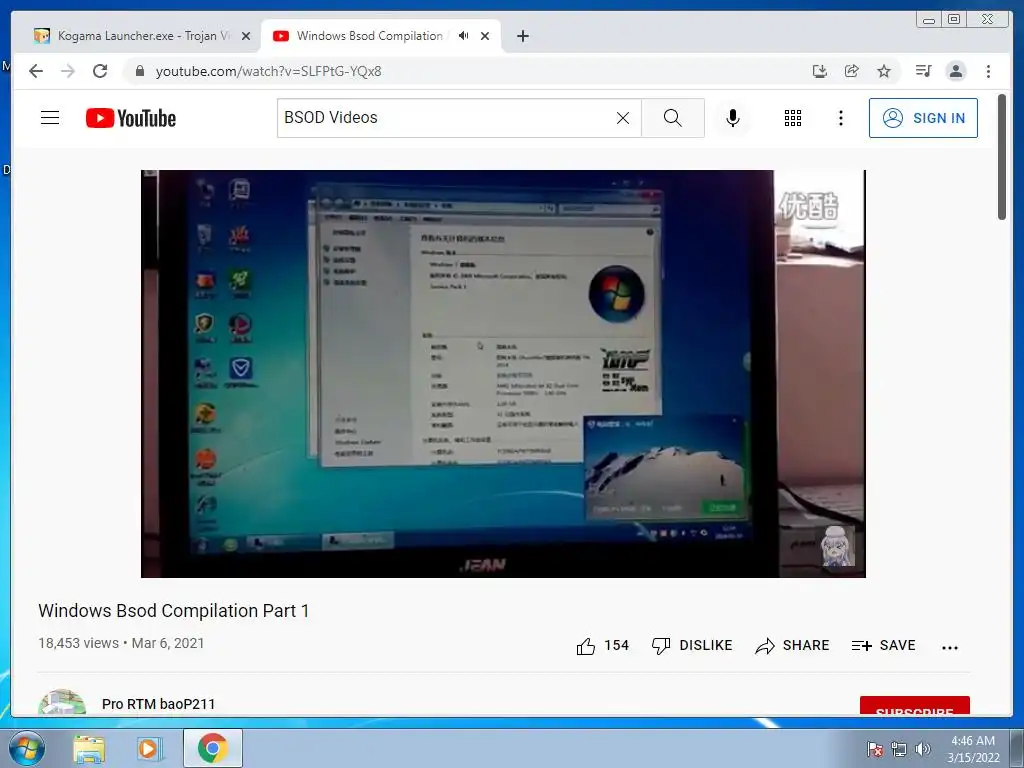1024x768 pixels.
Task: Open Action Center flag in tray
Action: 874,749
